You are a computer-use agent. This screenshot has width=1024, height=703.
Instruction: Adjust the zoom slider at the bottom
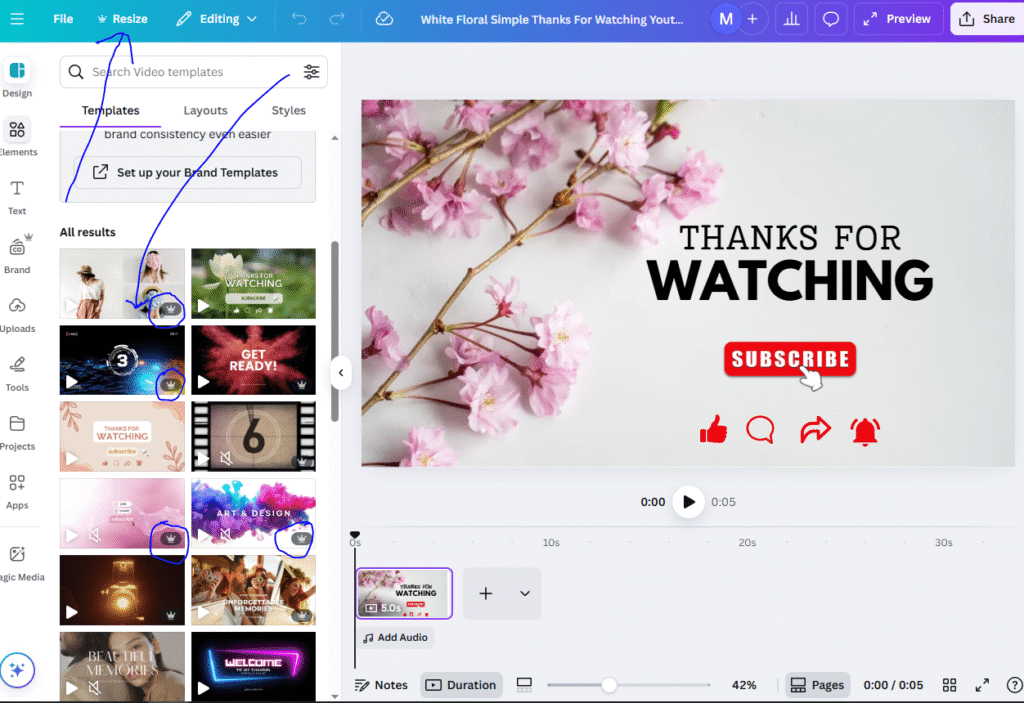(x=610, y=685)
